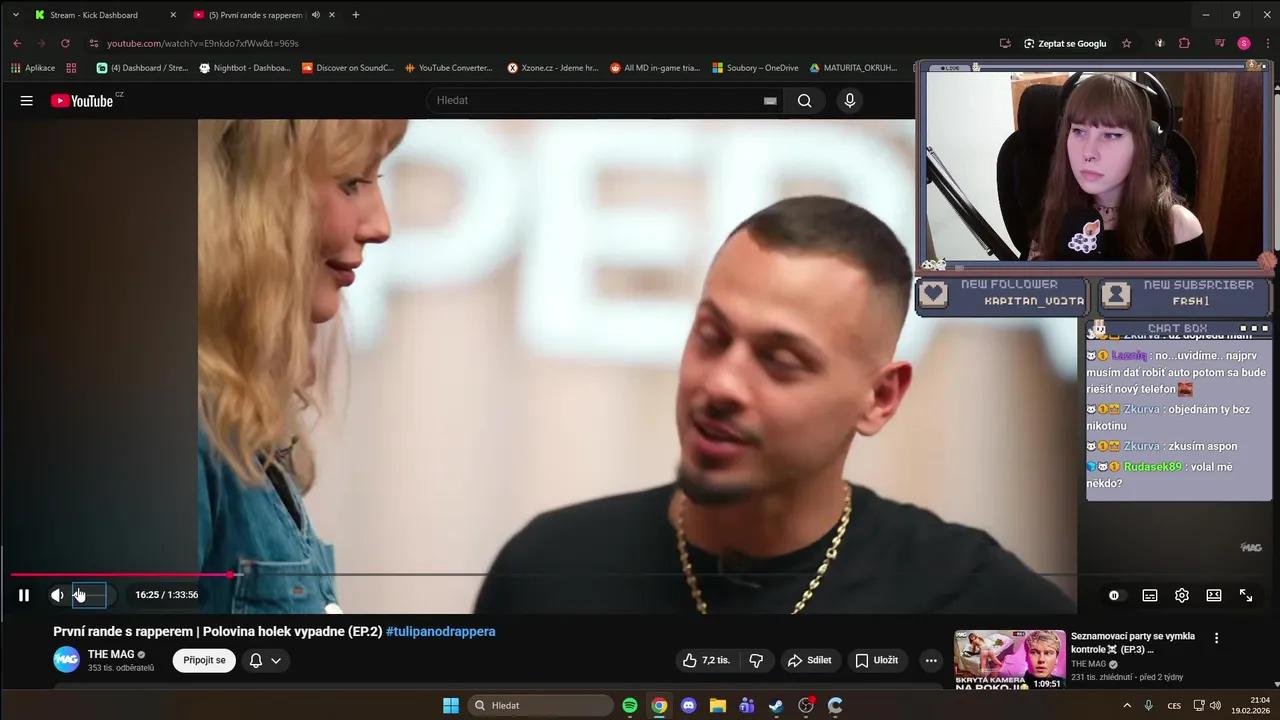
Task: Go to the YouTube home logo
Action: point(82,101)
